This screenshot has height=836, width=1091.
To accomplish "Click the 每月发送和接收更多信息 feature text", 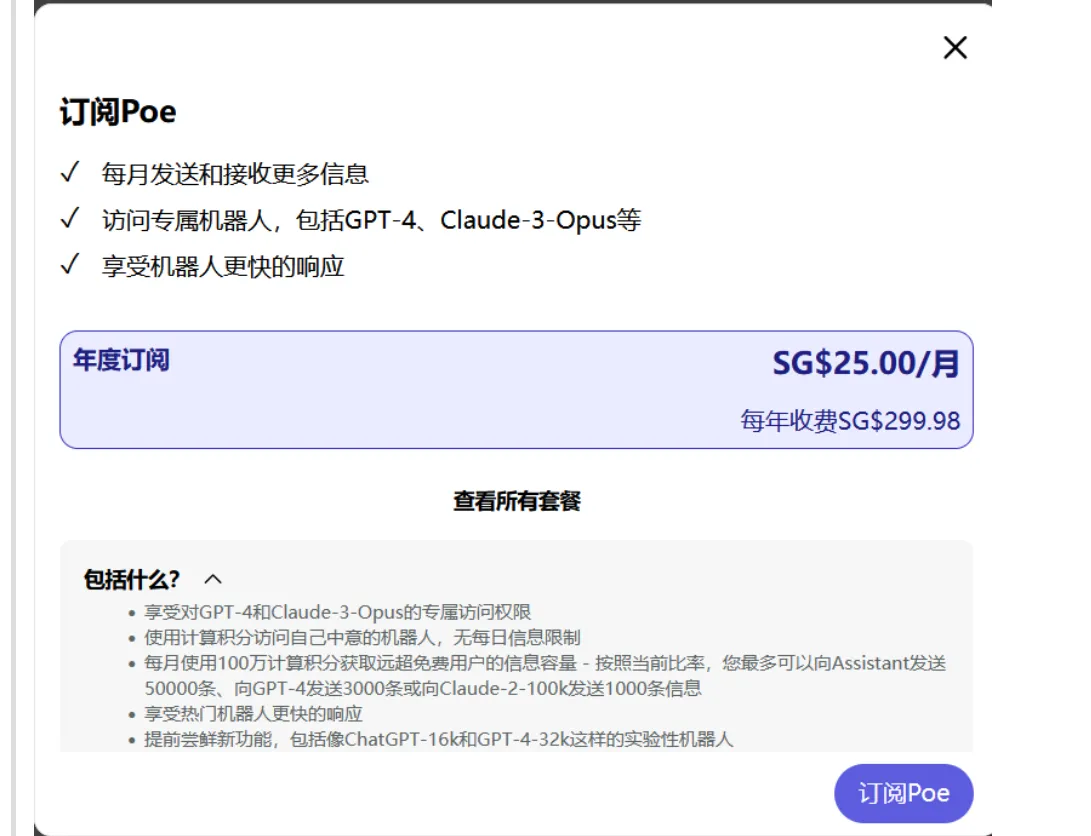I will tap(235, 174).
